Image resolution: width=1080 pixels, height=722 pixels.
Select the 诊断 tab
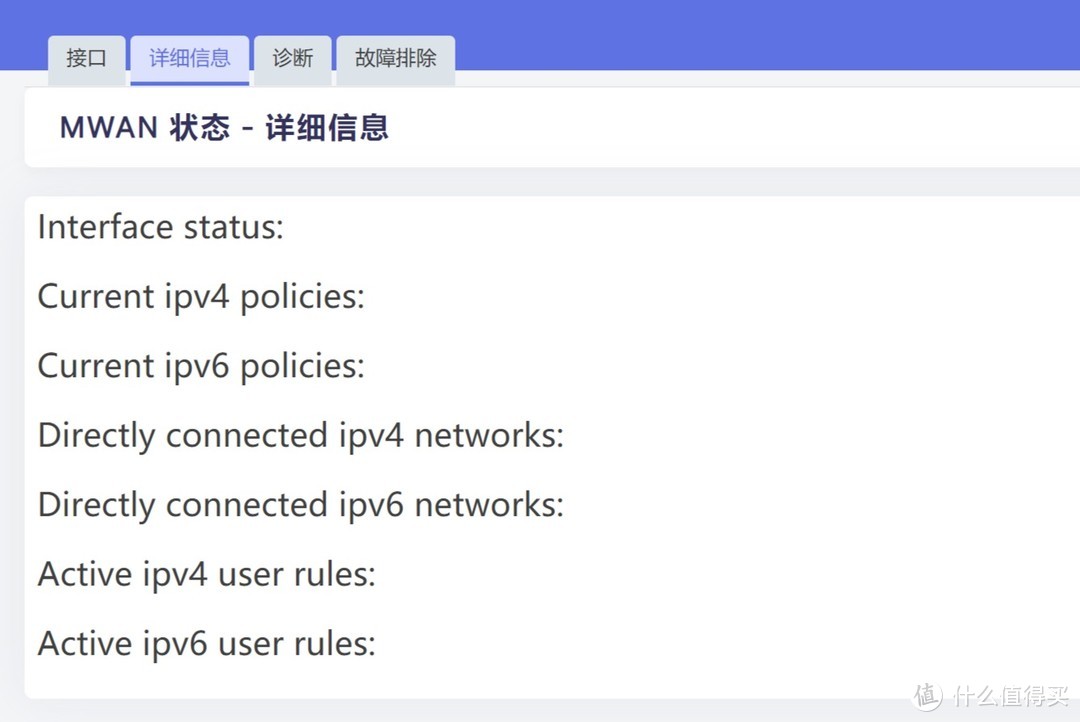[292, 58]
